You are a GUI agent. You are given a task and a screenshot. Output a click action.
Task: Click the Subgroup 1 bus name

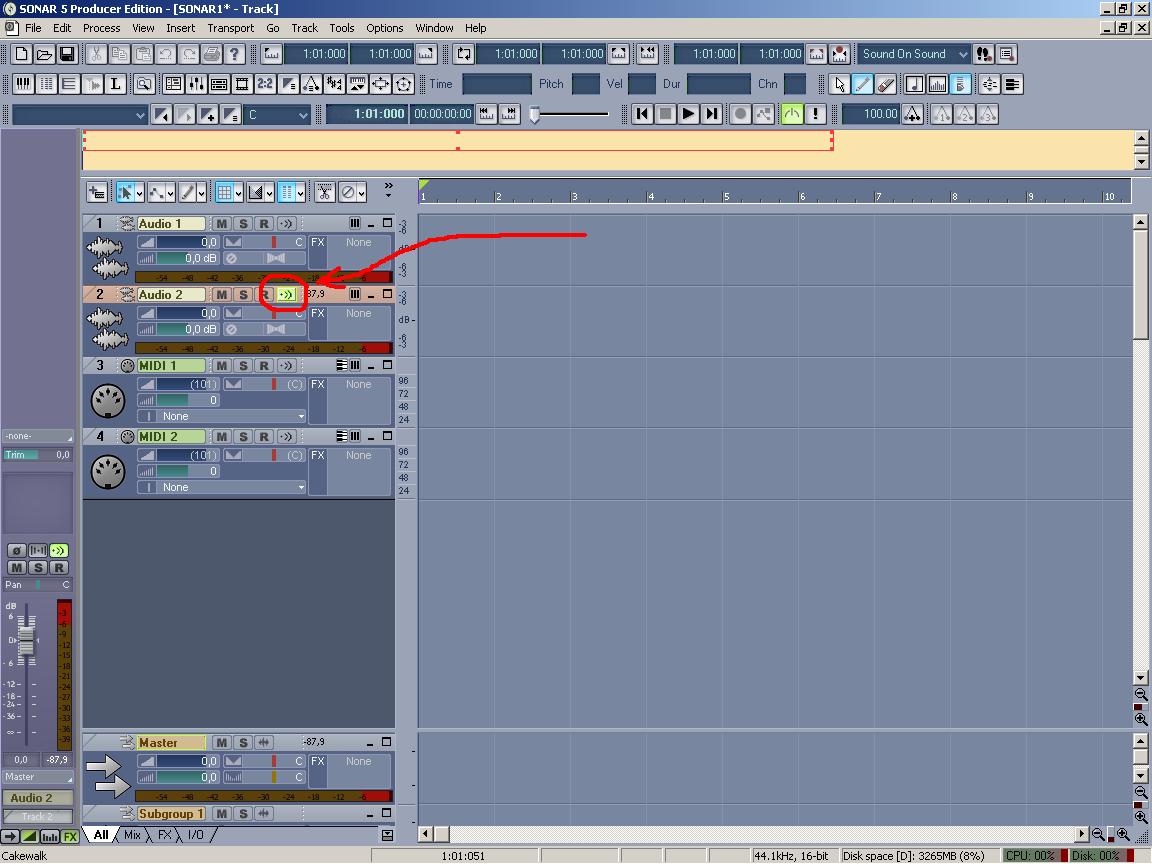170,814
